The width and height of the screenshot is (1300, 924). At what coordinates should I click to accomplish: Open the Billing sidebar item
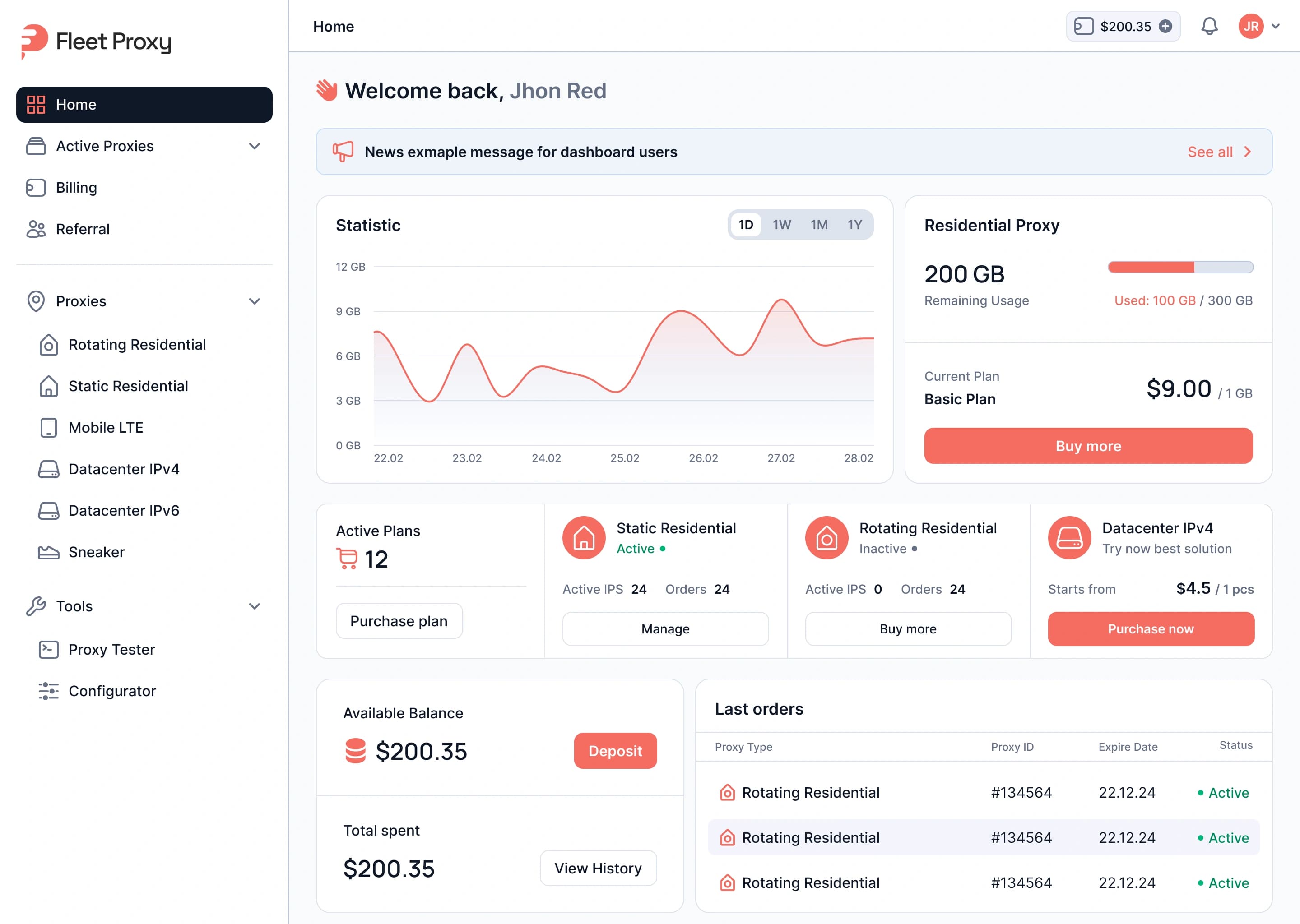[76, 188]
